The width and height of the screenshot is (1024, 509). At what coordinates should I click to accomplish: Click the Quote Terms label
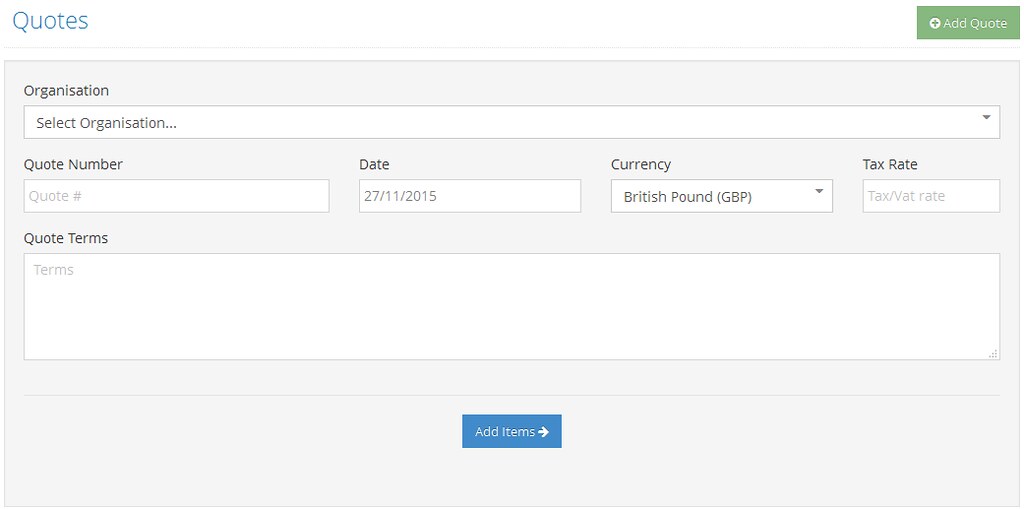[x=66, y=238]
